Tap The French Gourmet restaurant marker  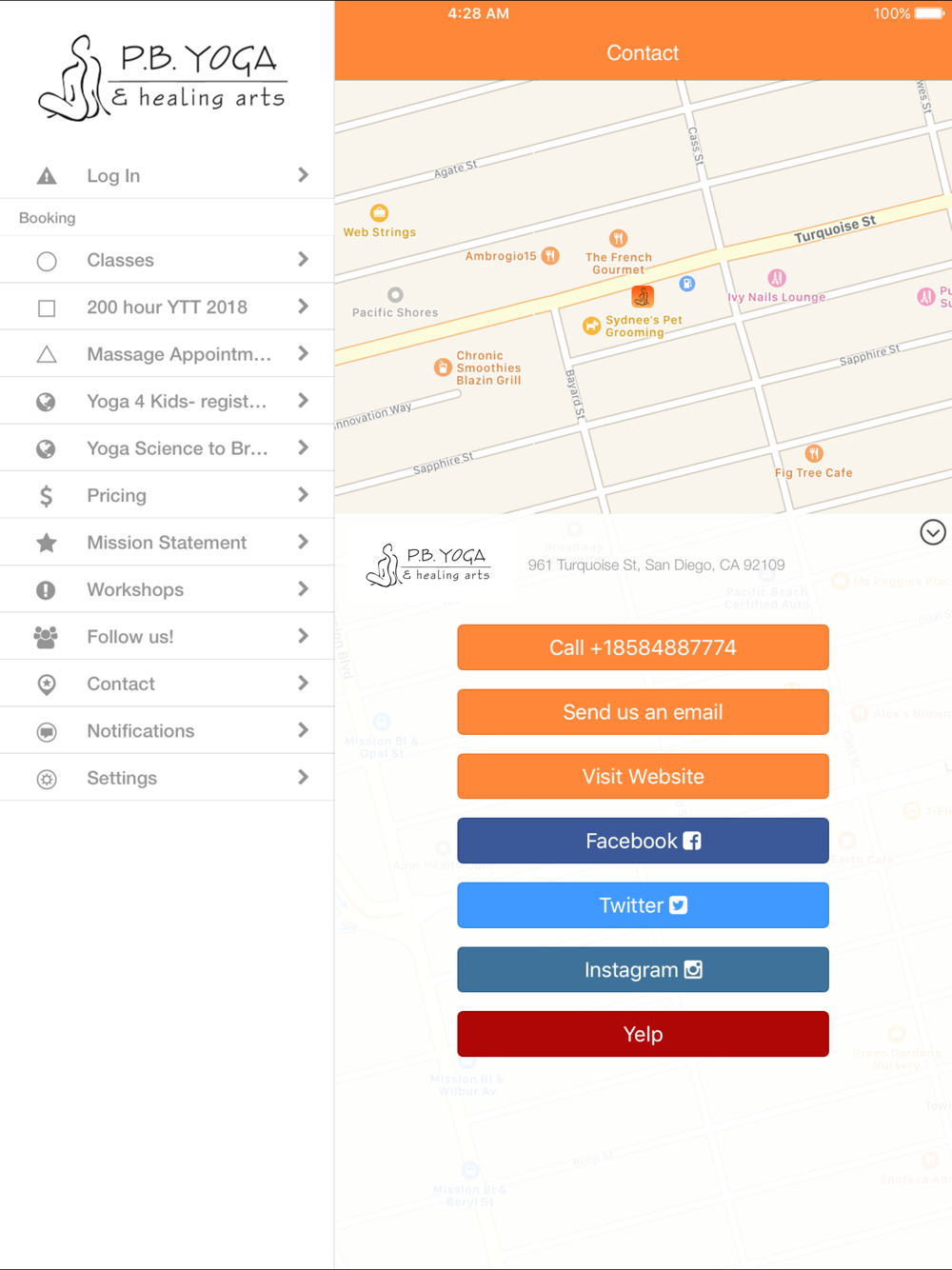pos(619,238)
